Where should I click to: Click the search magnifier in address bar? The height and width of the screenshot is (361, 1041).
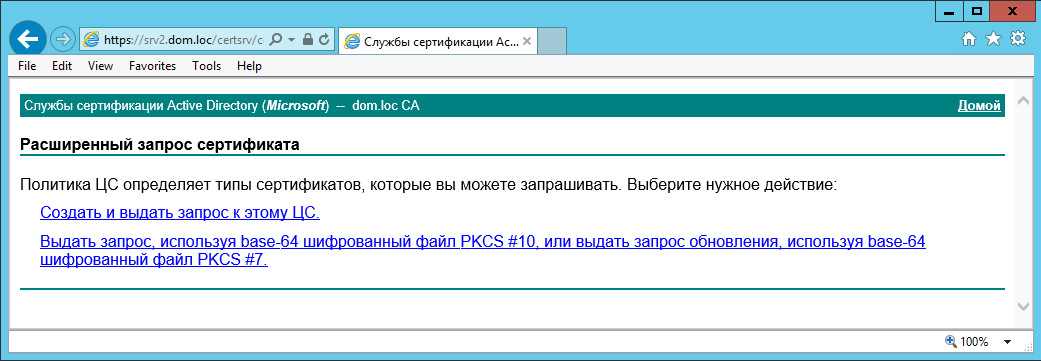(x=276, y=39)
